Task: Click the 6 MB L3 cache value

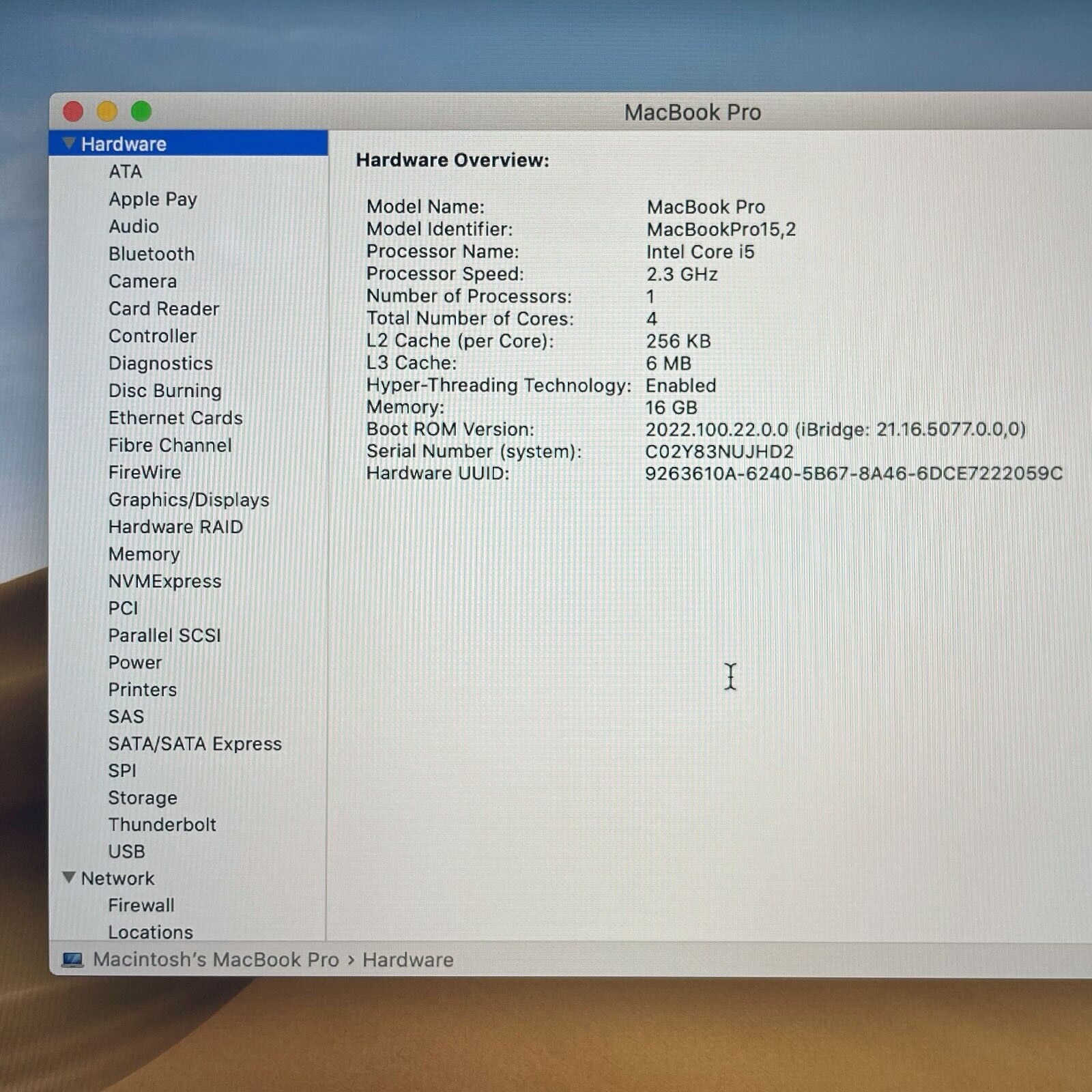Action: coord(669,362)
